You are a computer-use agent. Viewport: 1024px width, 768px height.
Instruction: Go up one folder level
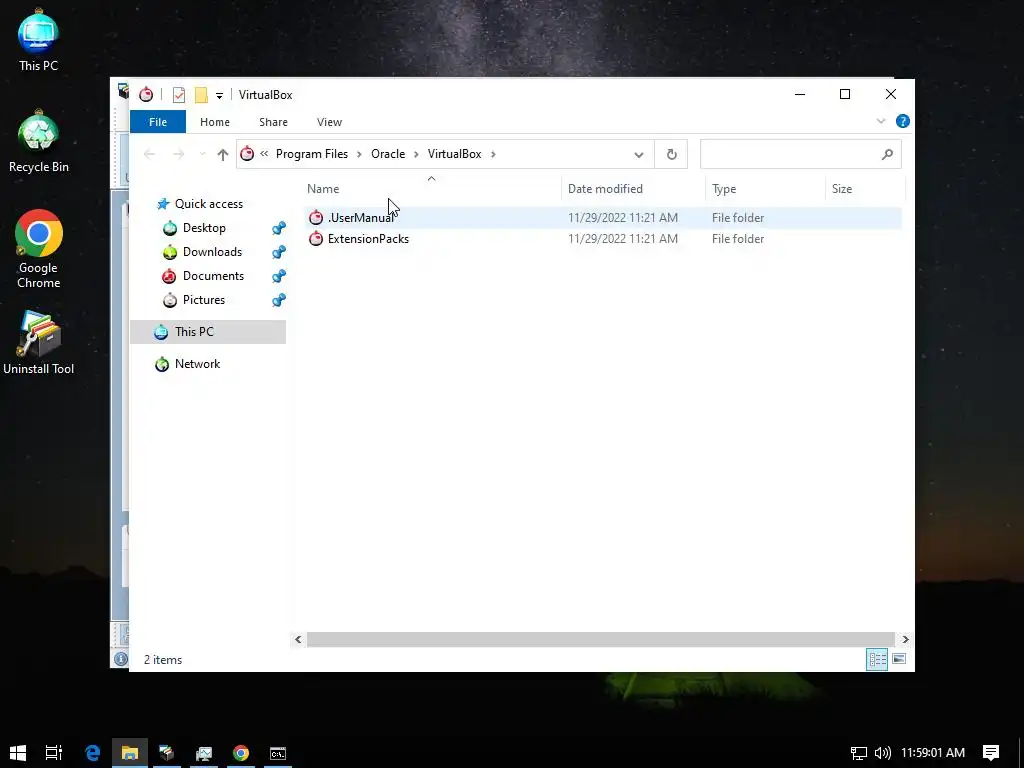click(223, 154)
